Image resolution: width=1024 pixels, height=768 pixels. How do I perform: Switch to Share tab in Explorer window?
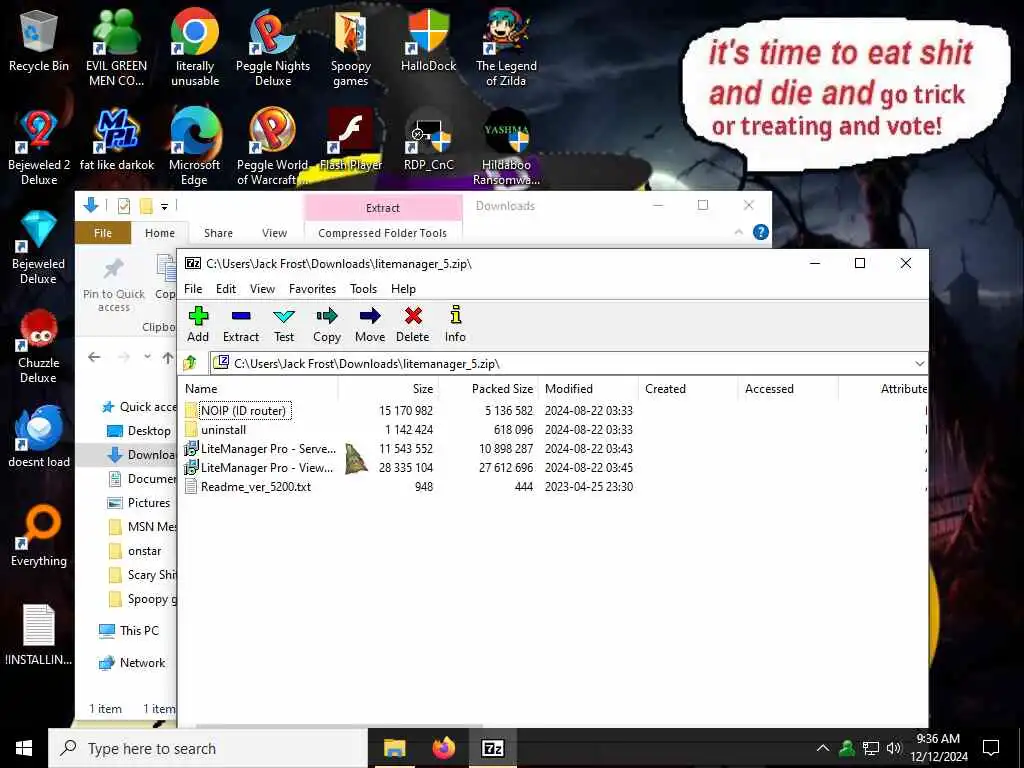(x=218, y=233)
